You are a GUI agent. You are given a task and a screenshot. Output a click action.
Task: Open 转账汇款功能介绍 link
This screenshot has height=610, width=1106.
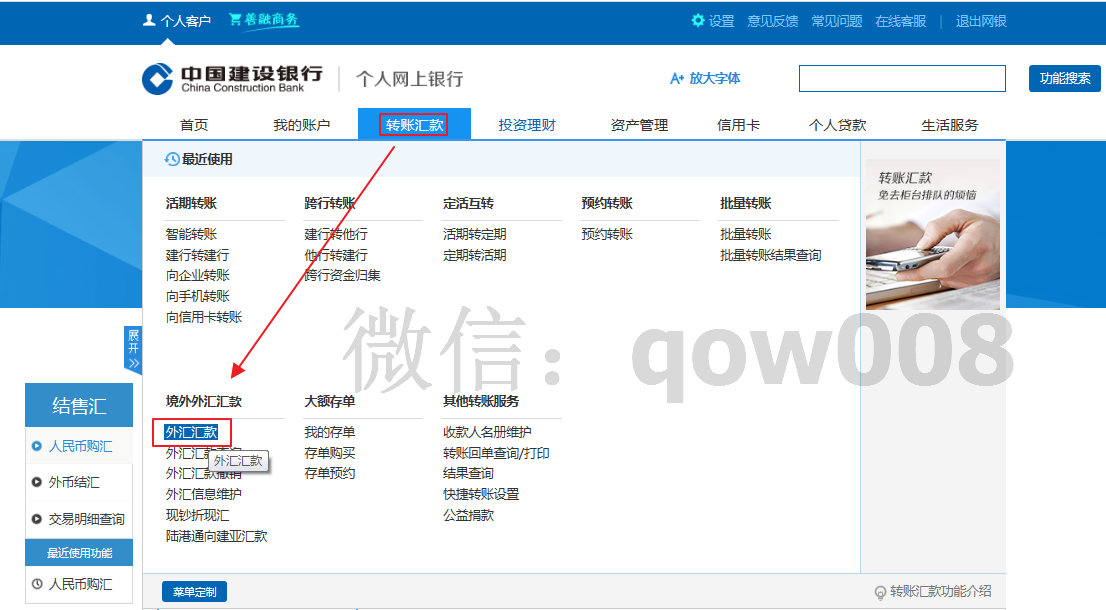pyautogui.click(x=940, y=592)
